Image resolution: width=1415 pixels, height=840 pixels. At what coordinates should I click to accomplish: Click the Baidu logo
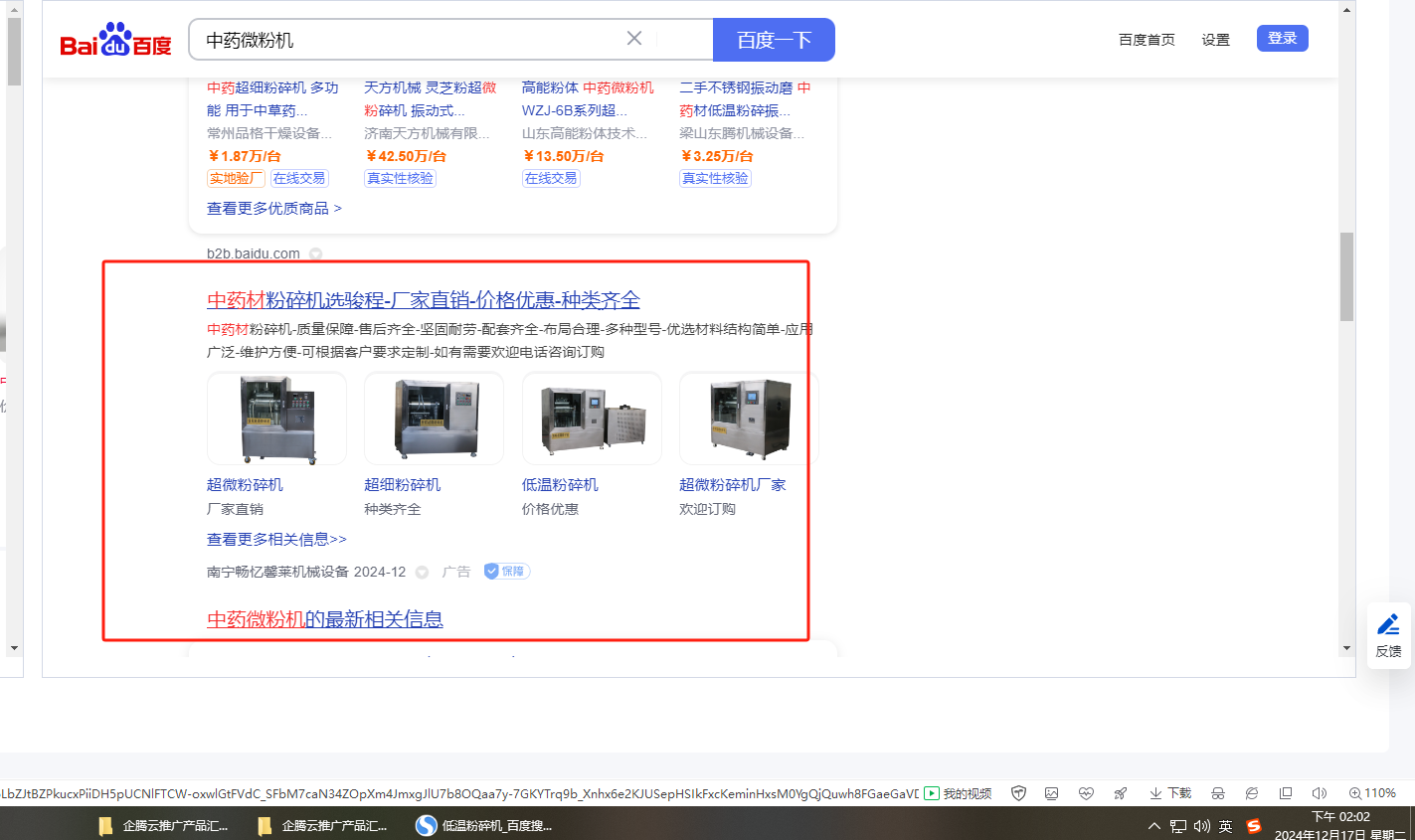(115, 41)
